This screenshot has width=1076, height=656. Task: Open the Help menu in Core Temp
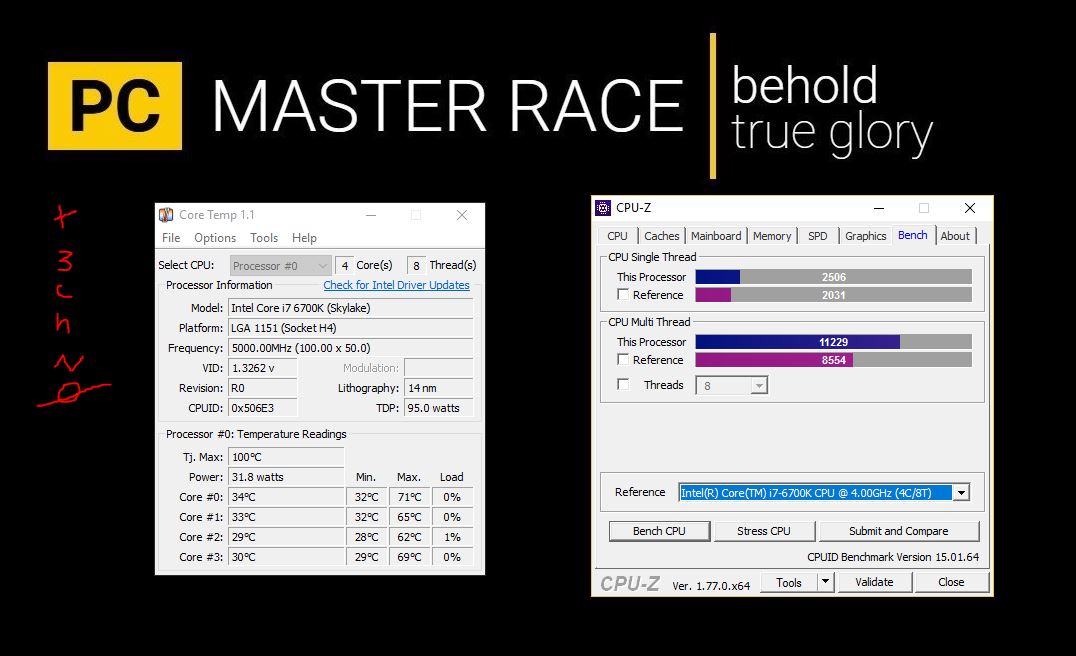304,237
